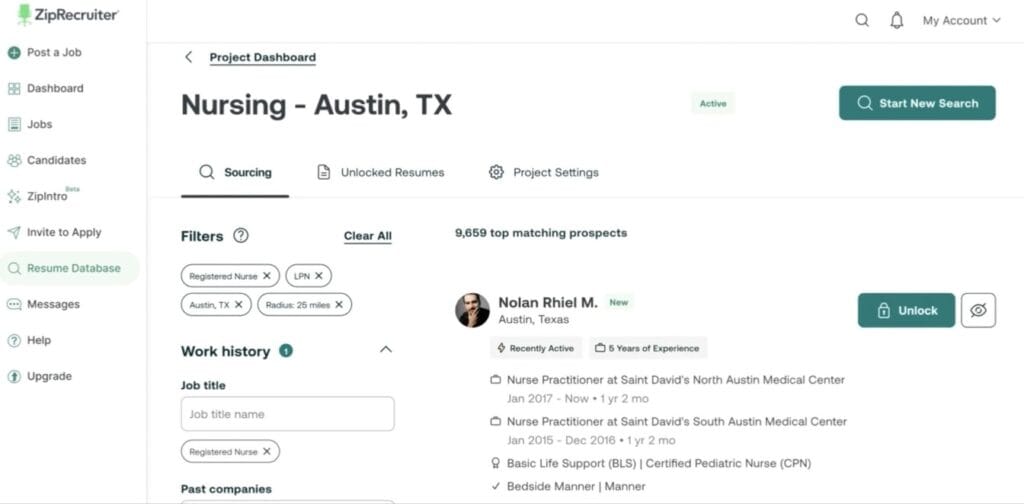
Task: Click the Basic Life Support (BLS) certification line
Action: [x=659, y=464]
